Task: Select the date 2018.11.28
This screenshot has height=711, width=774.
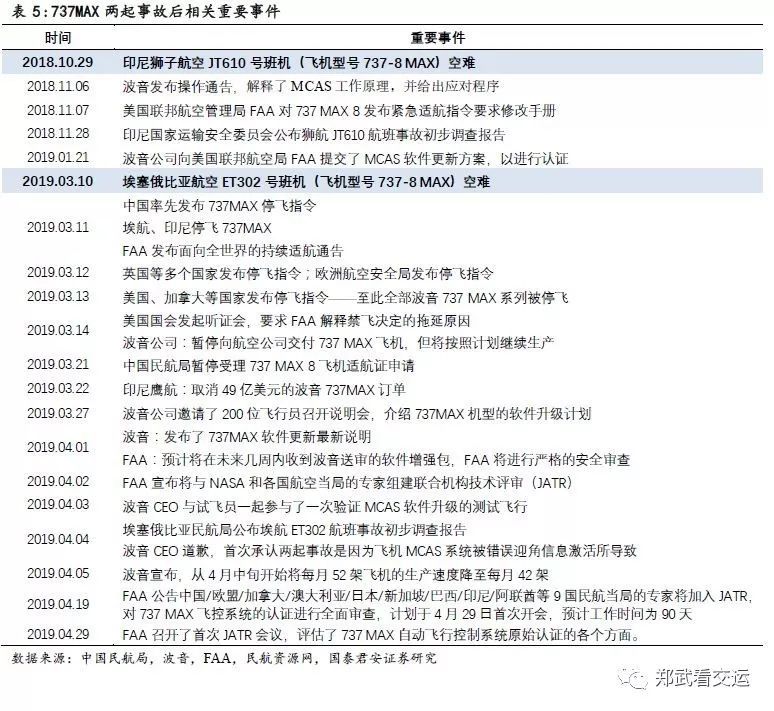Action: click(58, 133)
